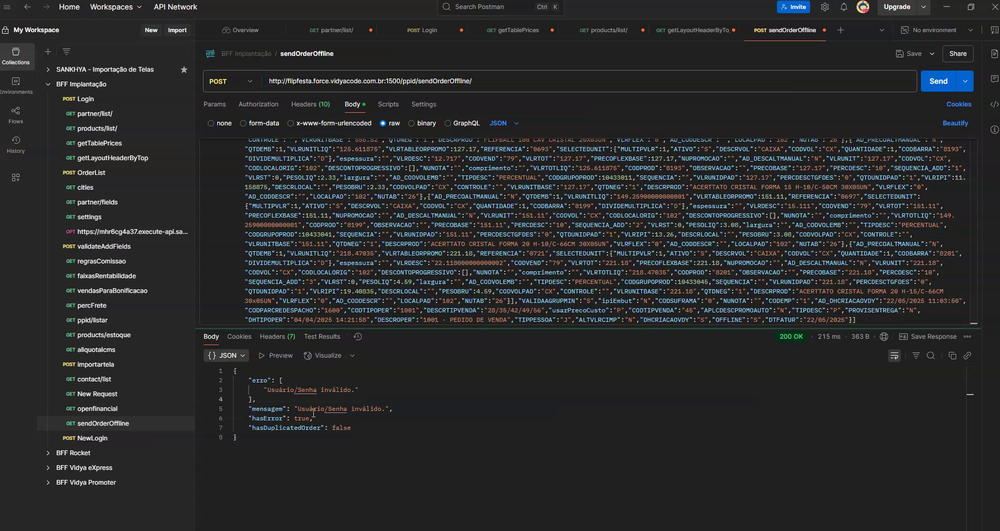Click the Cookies link
This screenshot has width=1000, height=531.
click(959, 105)
